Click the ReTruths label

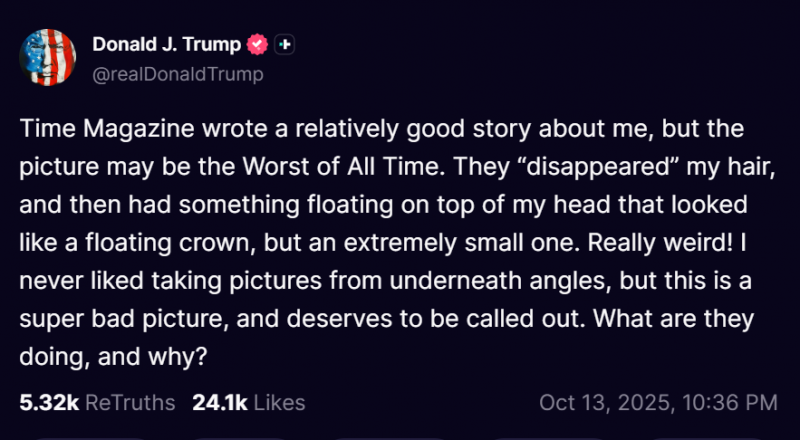click(x=130, y=403)
